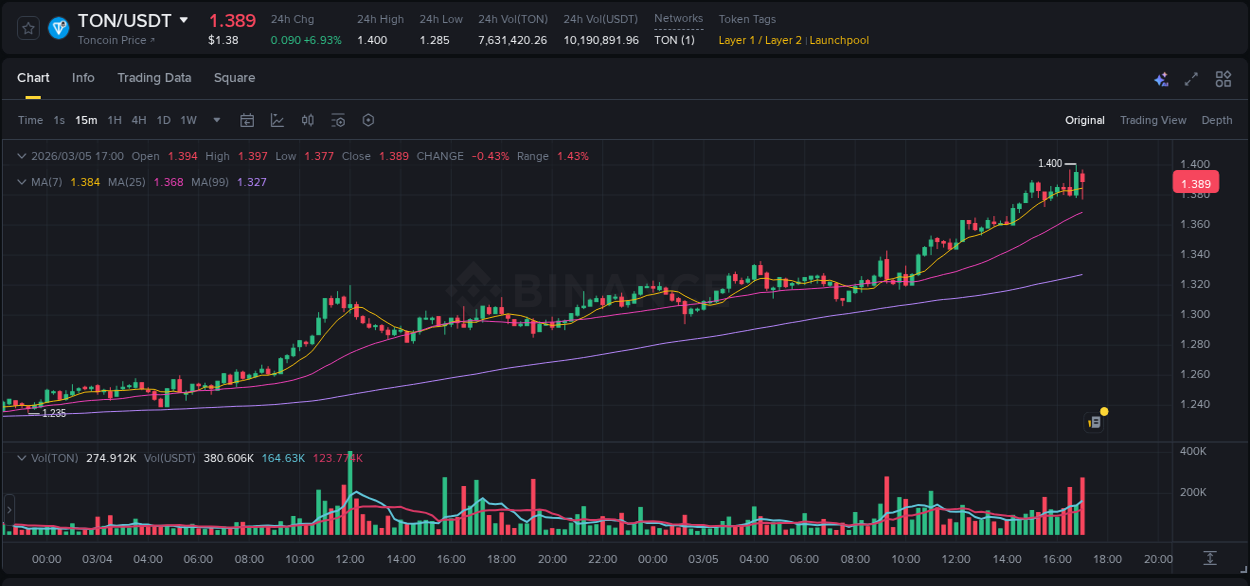Select the Trading View chart mode
The height and width of the screenshot is (586, 1250).
tap(1153, 120)
